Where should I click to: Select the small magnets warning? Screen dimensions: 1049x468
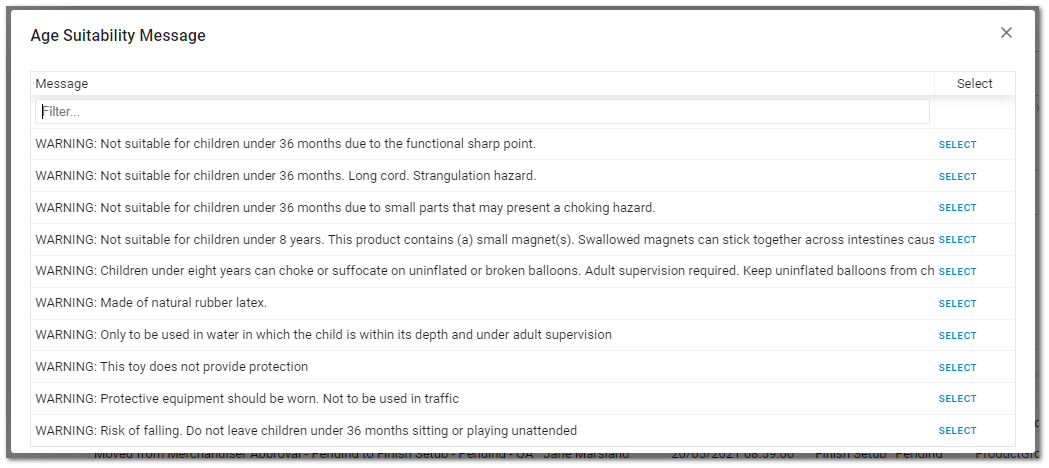click(x=957, y=240)
